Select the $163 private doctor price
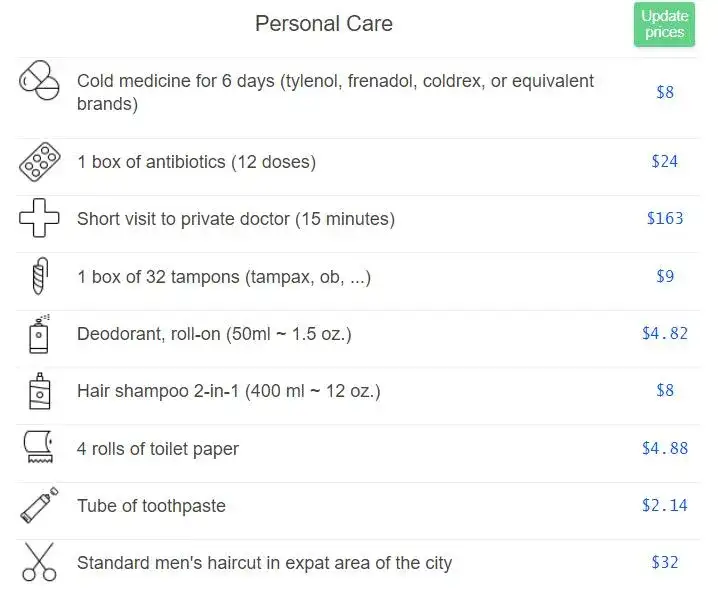Viewport: 718px width, 600px height. click(x=665, y=218)
